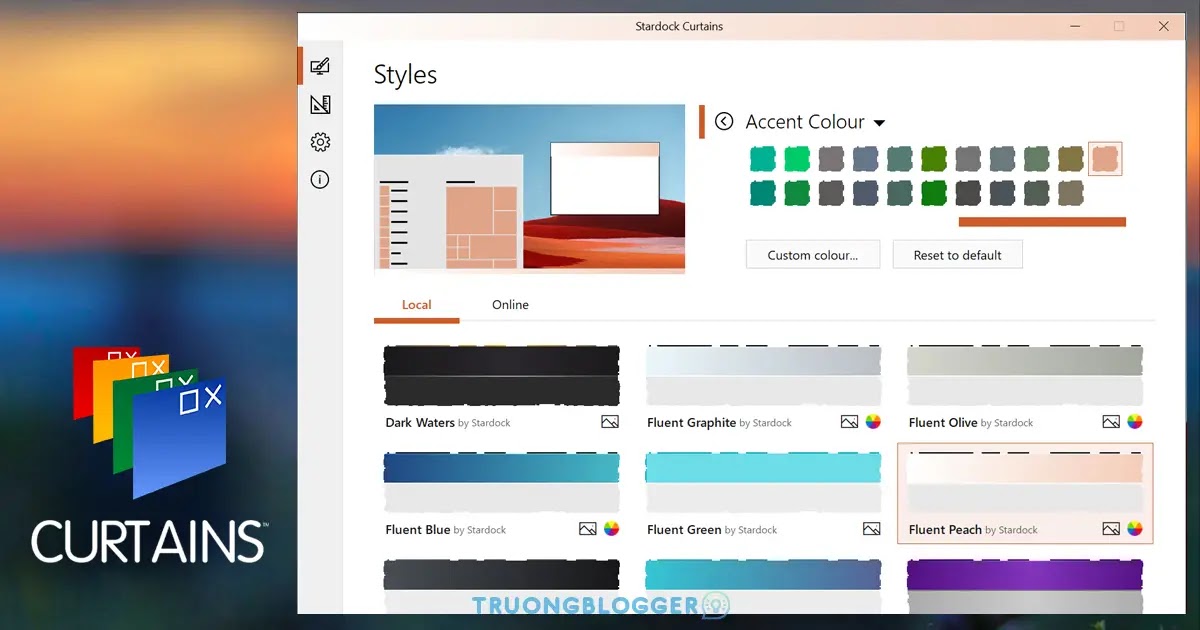Switch to the Online tab
Viewport: 1200px width, 630px height.
tap(510, 305)
